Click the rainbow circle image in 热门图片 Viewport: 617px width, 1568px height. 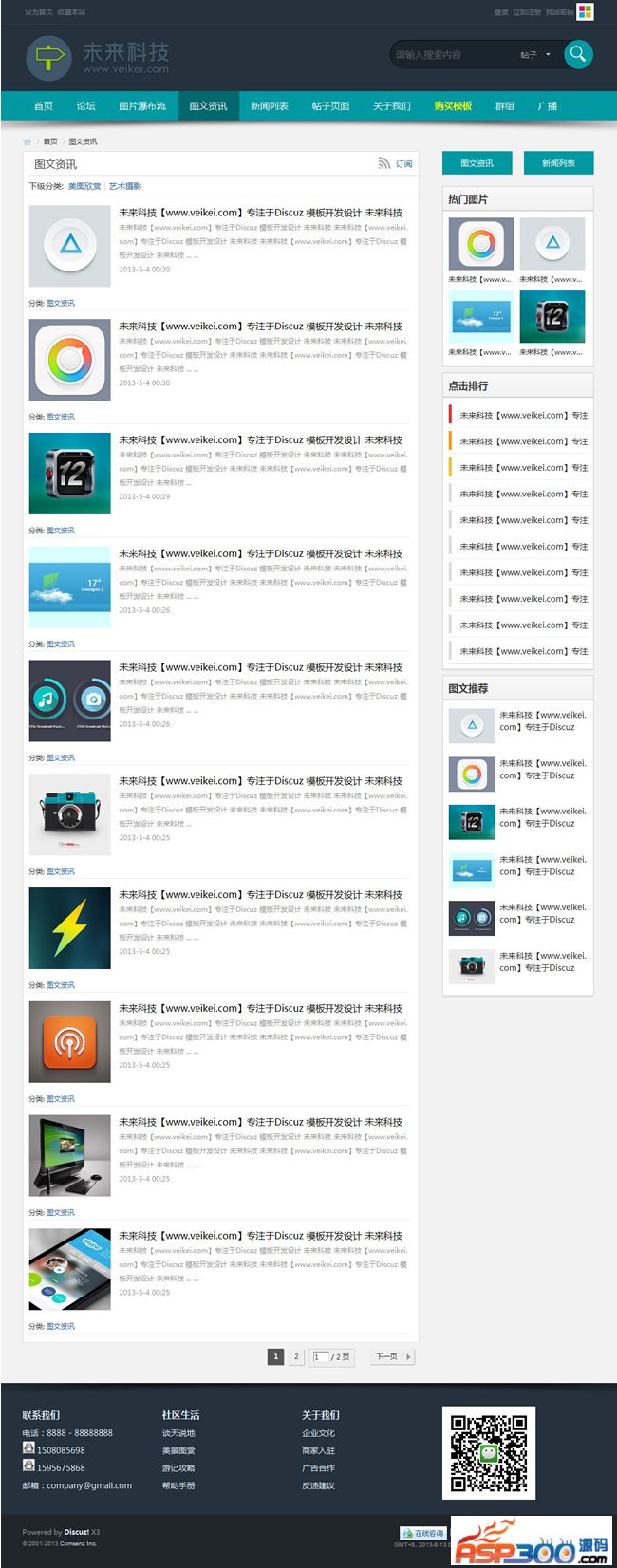click(x=481, y=244)
